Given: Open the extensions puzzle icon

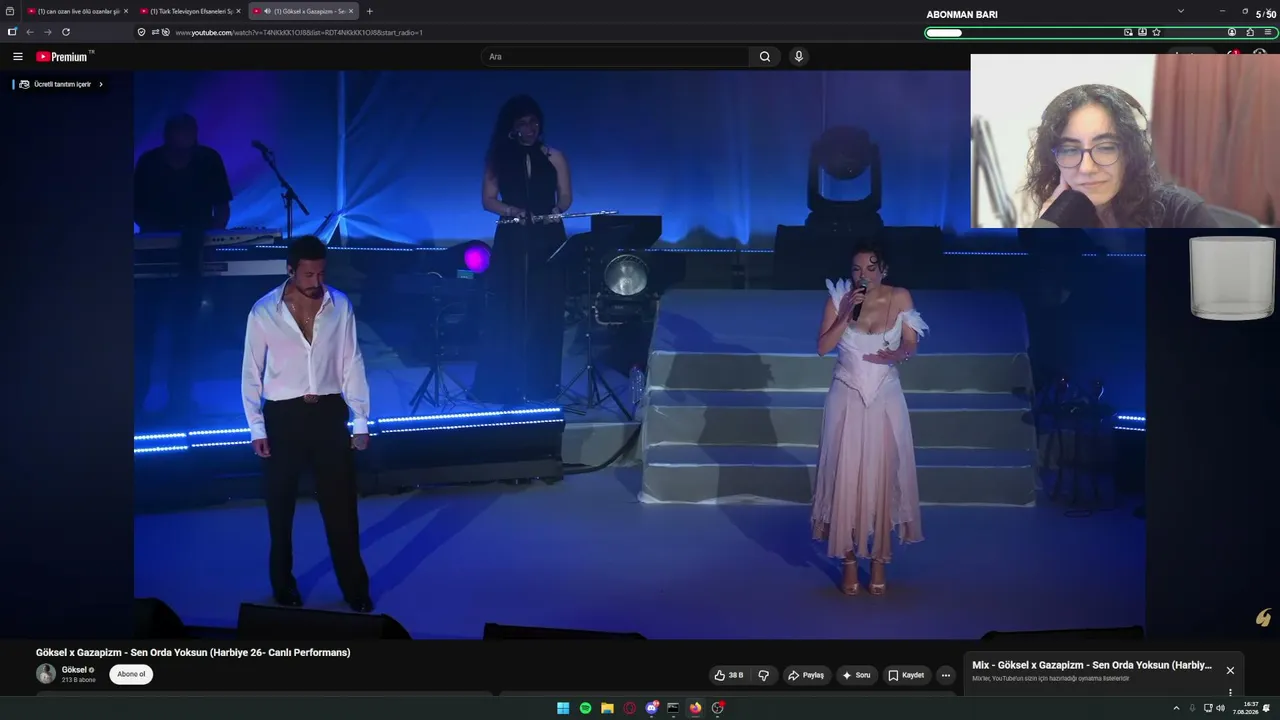Looking at the screenshot, I should click(1250, 32).
